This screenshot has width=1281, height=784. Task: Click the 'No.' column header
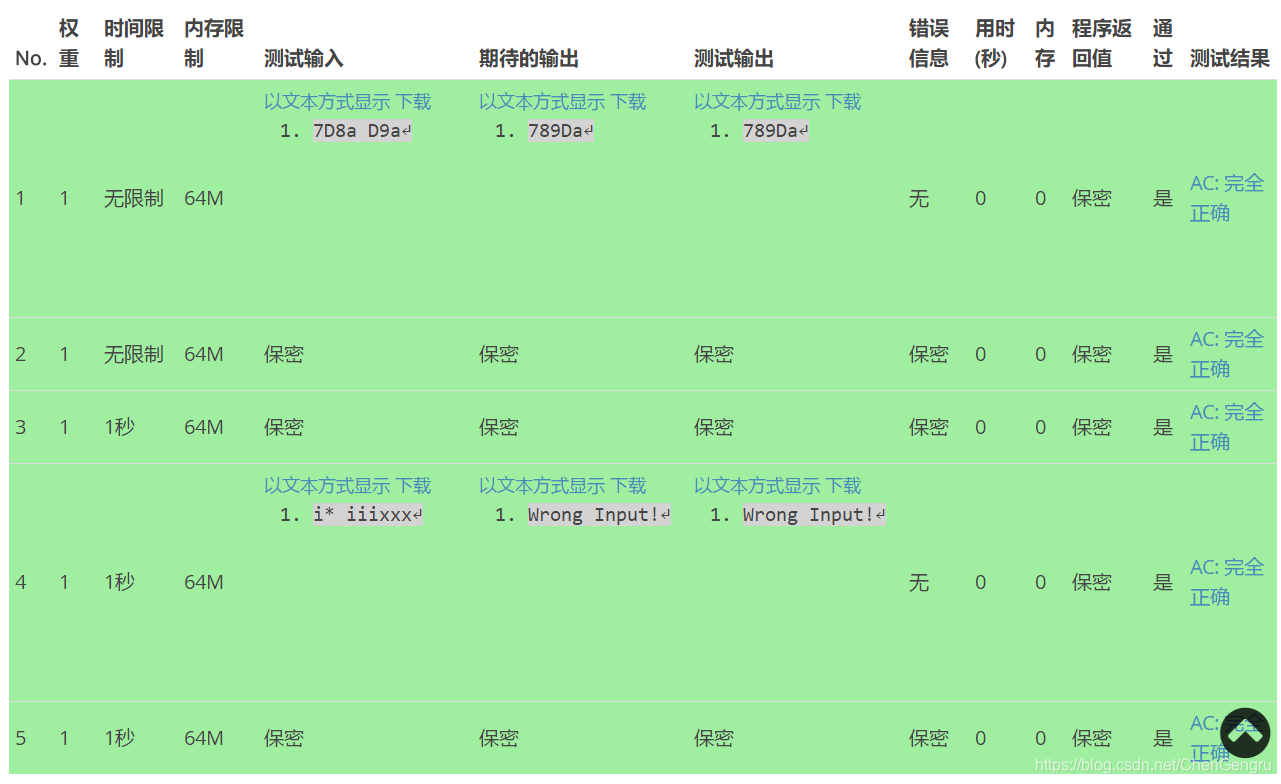[31, 59]
